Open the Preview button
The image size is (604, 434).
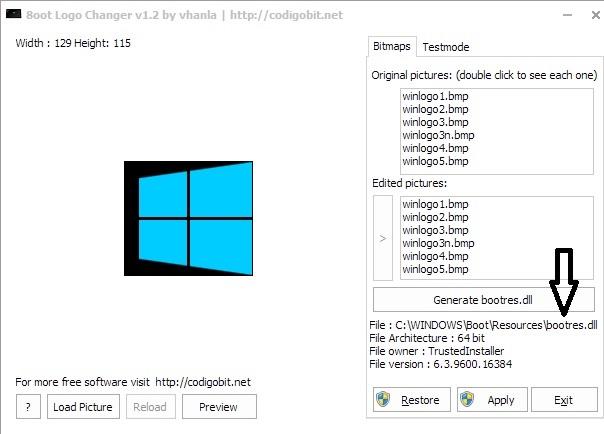[x=219, y=406]
